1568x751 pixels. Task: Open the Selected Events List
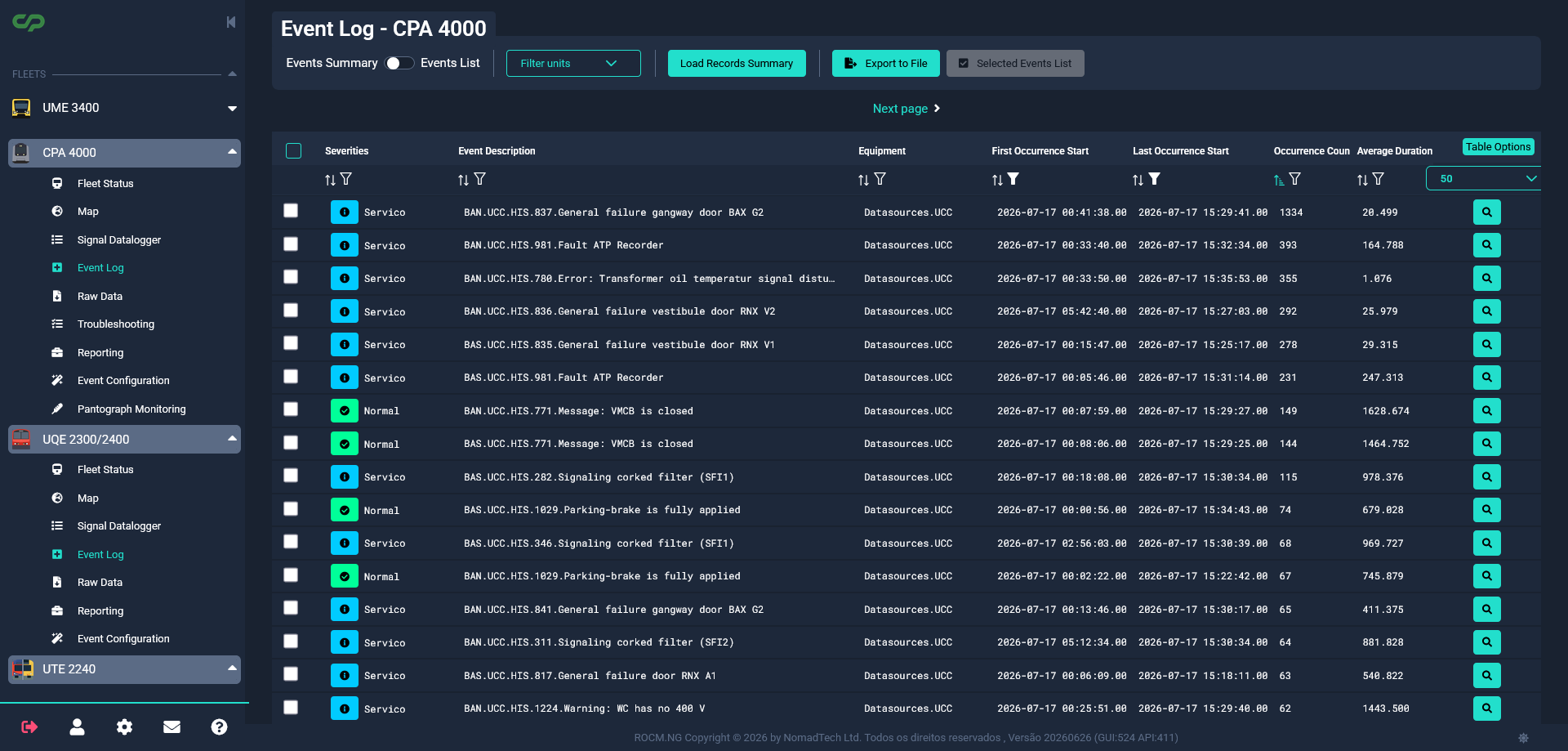(x=1015, y=63)
